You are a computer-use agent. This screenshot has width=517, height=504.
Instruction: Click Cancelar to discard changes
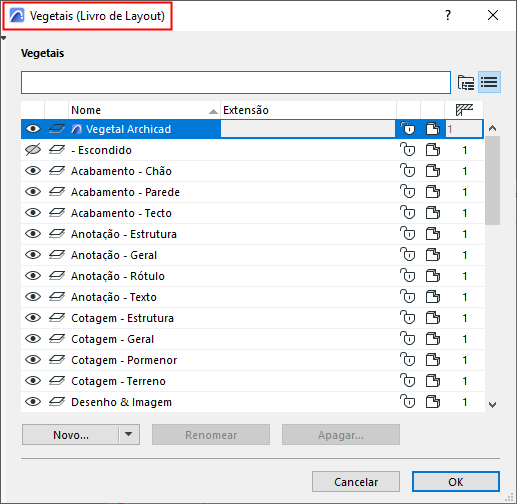pos(356,482)
